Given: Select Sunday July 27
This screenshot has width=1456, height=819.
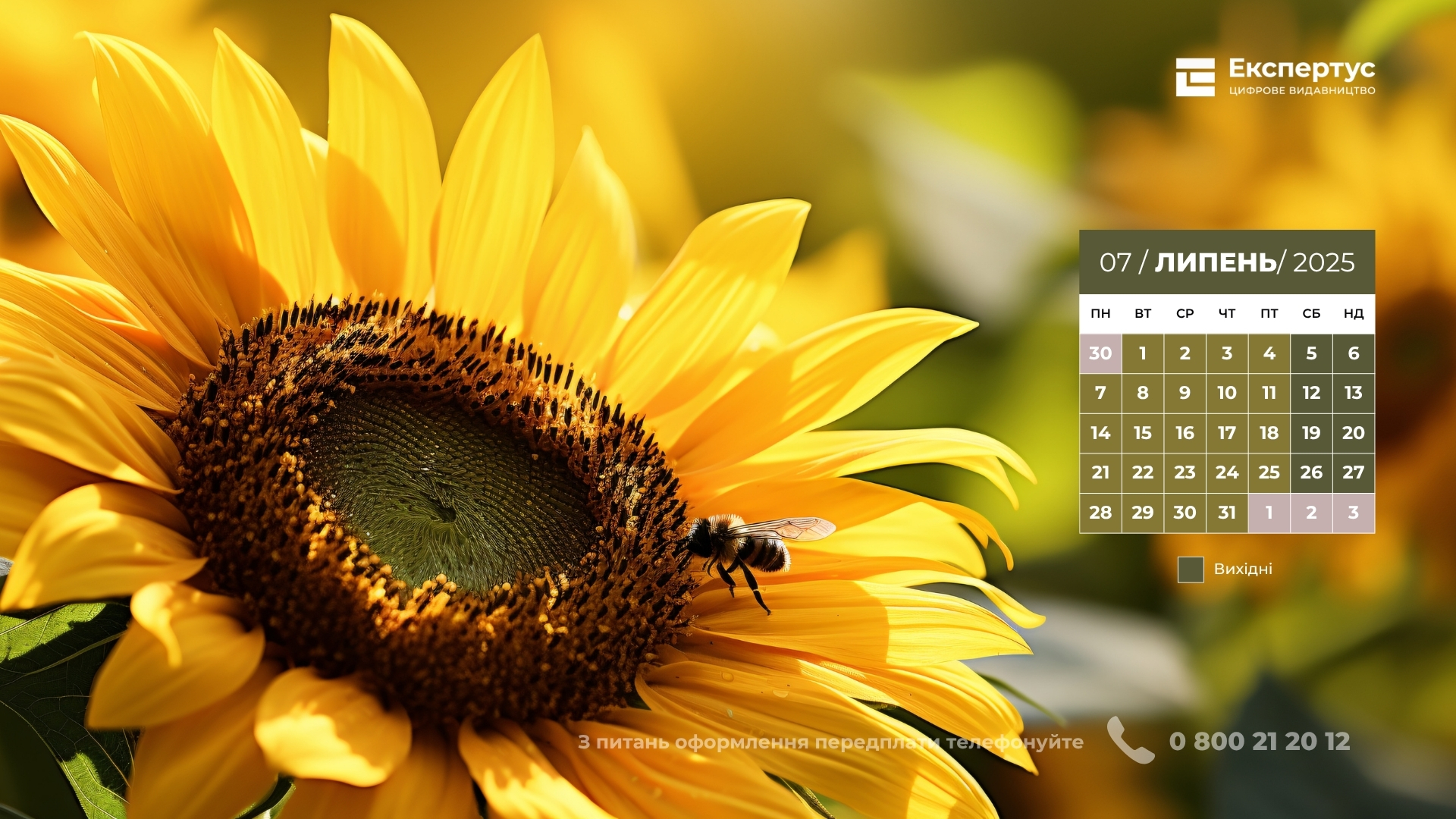Looking at the screenshot, I should pos(1354,472).
